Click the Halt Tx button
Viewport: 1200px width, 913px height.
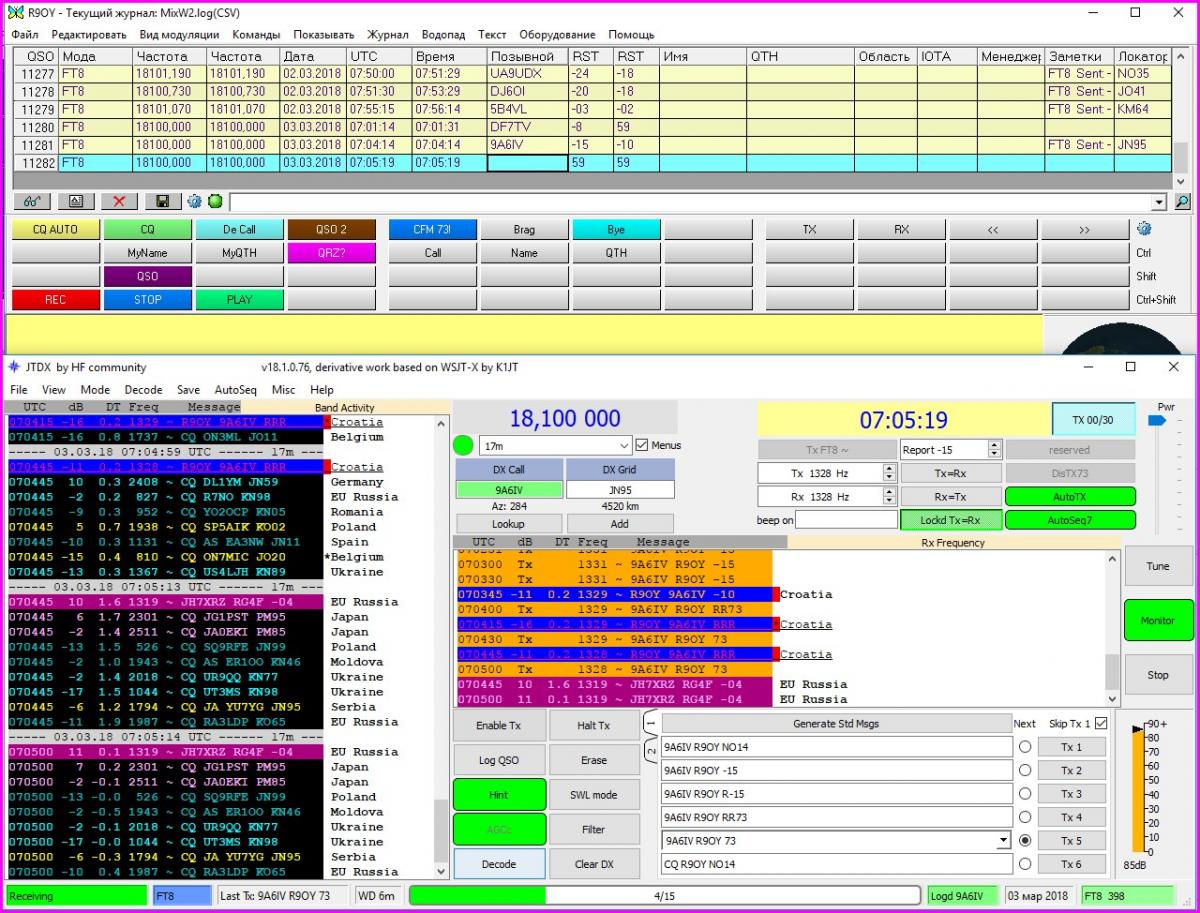(x=594, y=725)
